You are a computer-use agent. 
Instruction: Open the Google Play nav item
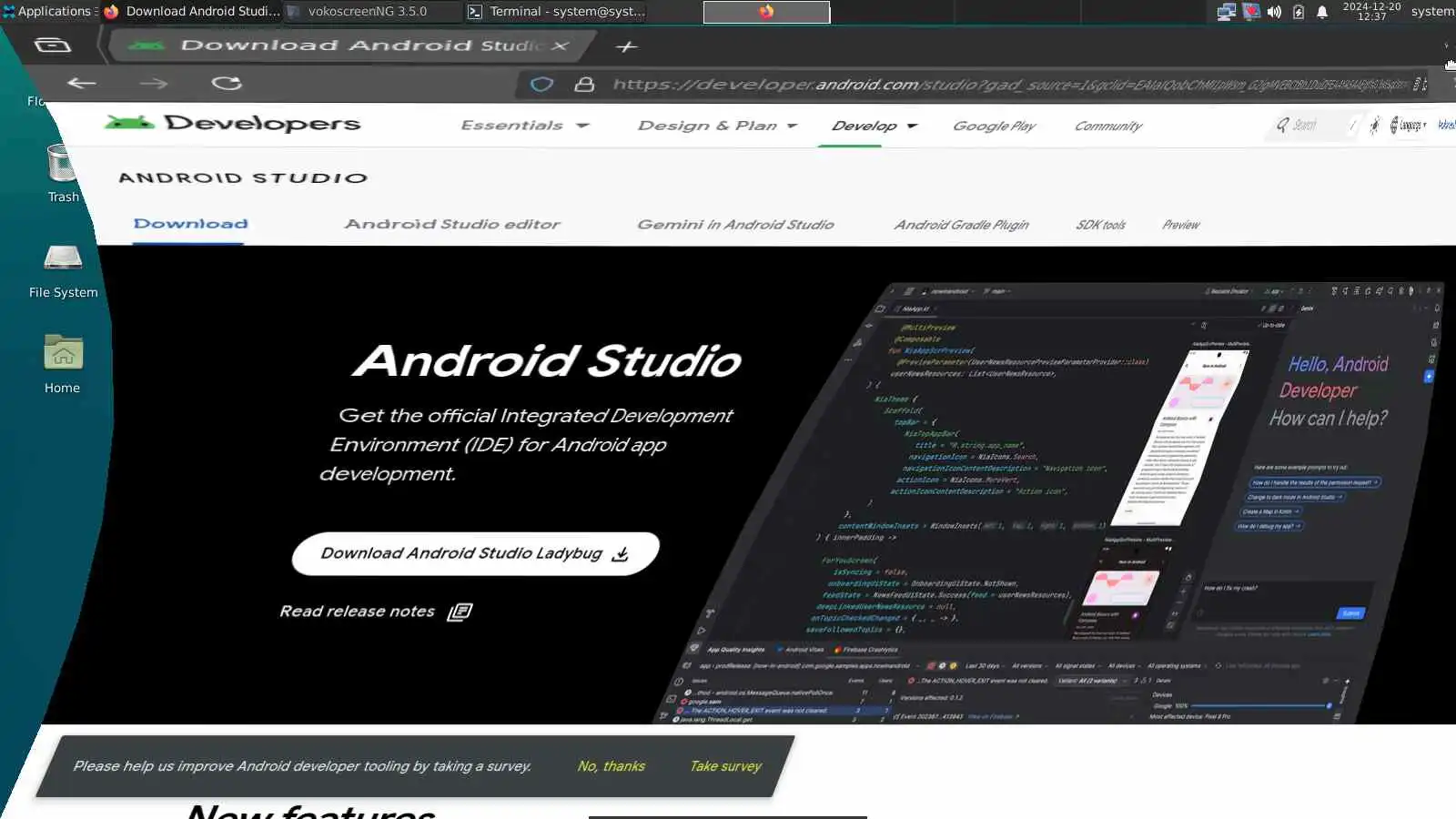point(994,126)
